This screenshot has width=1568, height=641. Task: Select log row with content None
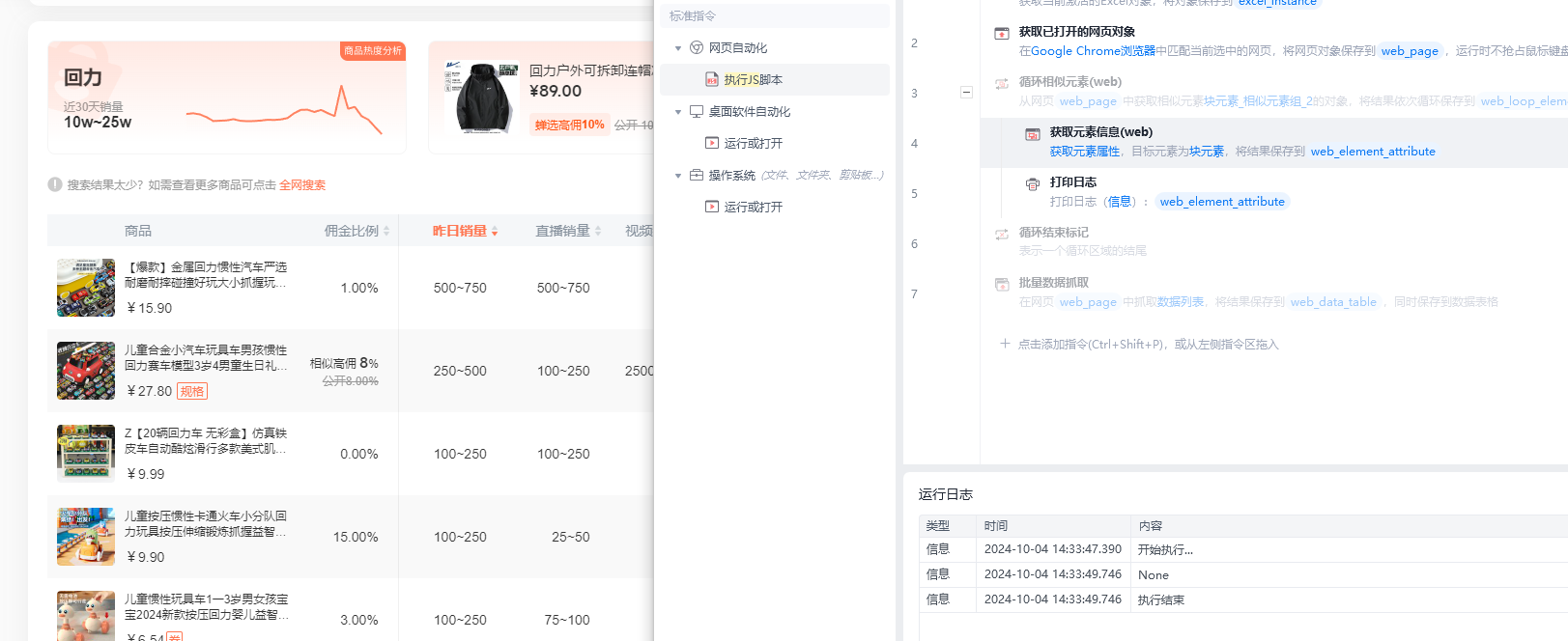[x=1243, y=574]
